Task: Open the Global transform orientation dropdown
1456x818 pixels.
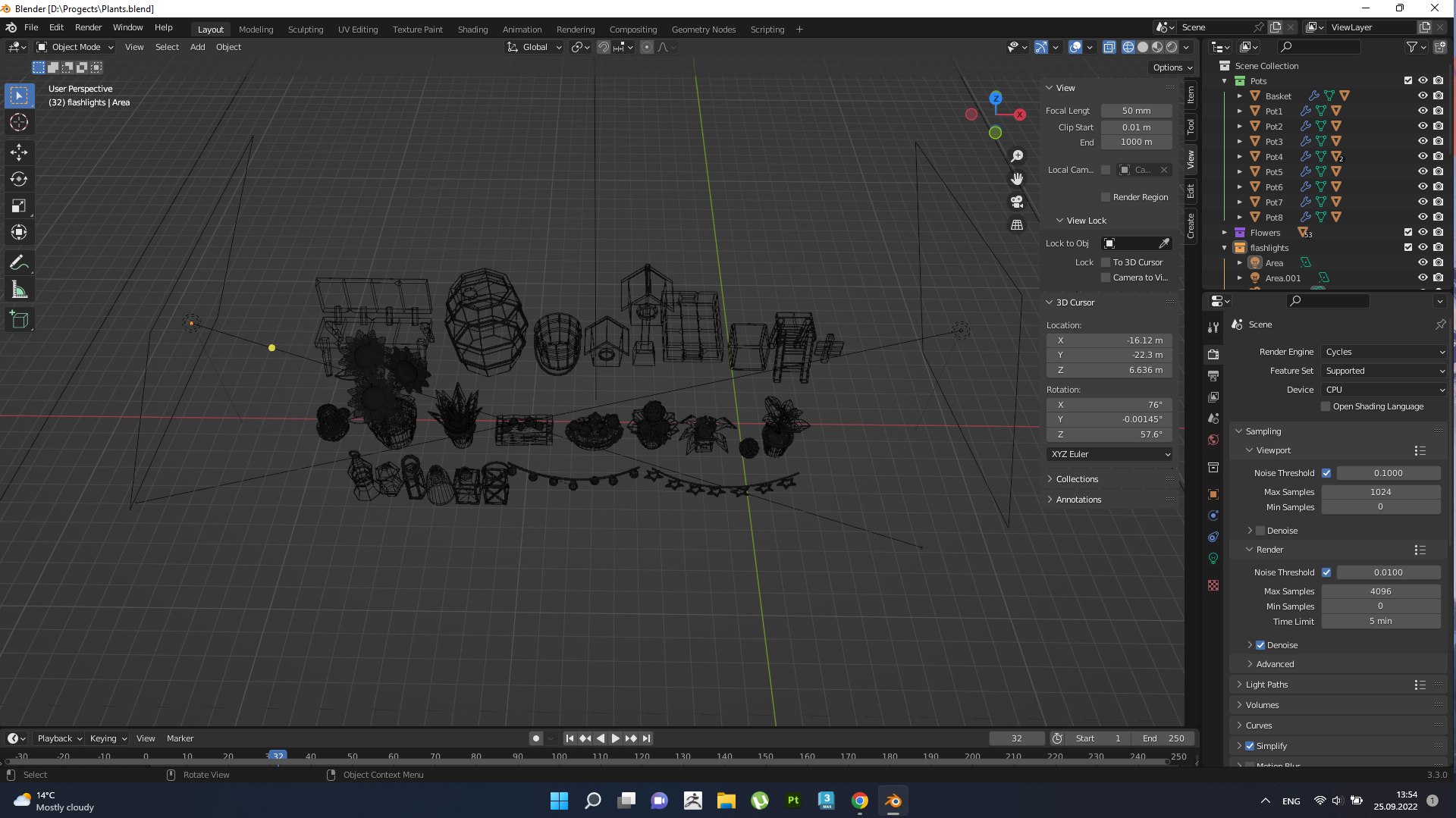Action: (x=535, y=47)
